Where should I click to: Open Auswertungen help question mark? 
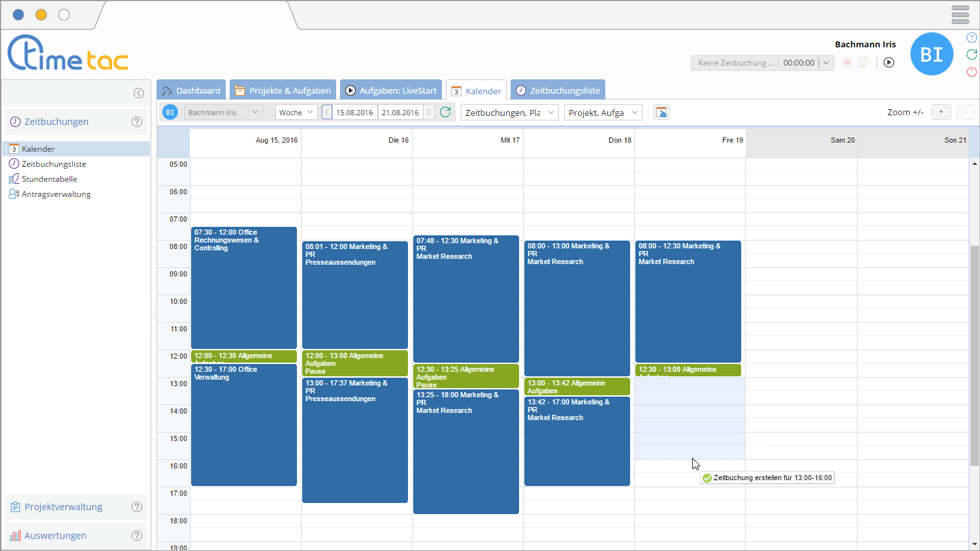(x=137, y=535)
